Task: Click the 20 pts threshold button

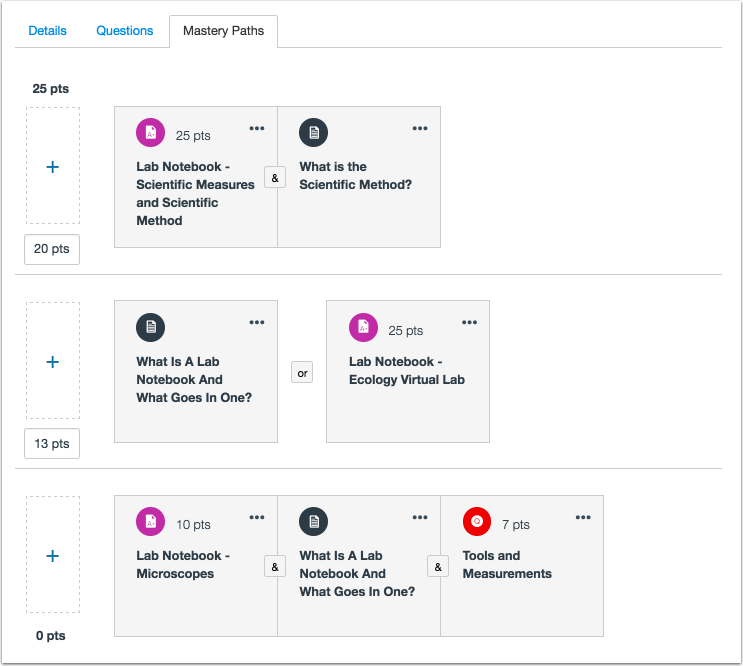Action: (x=52, y=249)
